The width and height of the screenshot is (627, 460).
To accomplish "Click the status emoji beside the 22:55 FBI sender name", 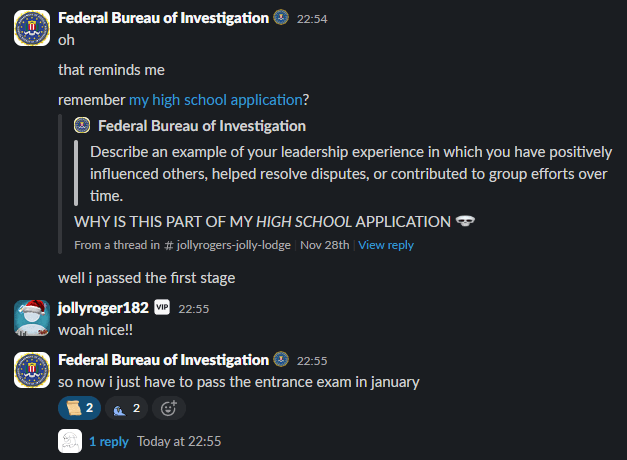I will tap(281, 360).
